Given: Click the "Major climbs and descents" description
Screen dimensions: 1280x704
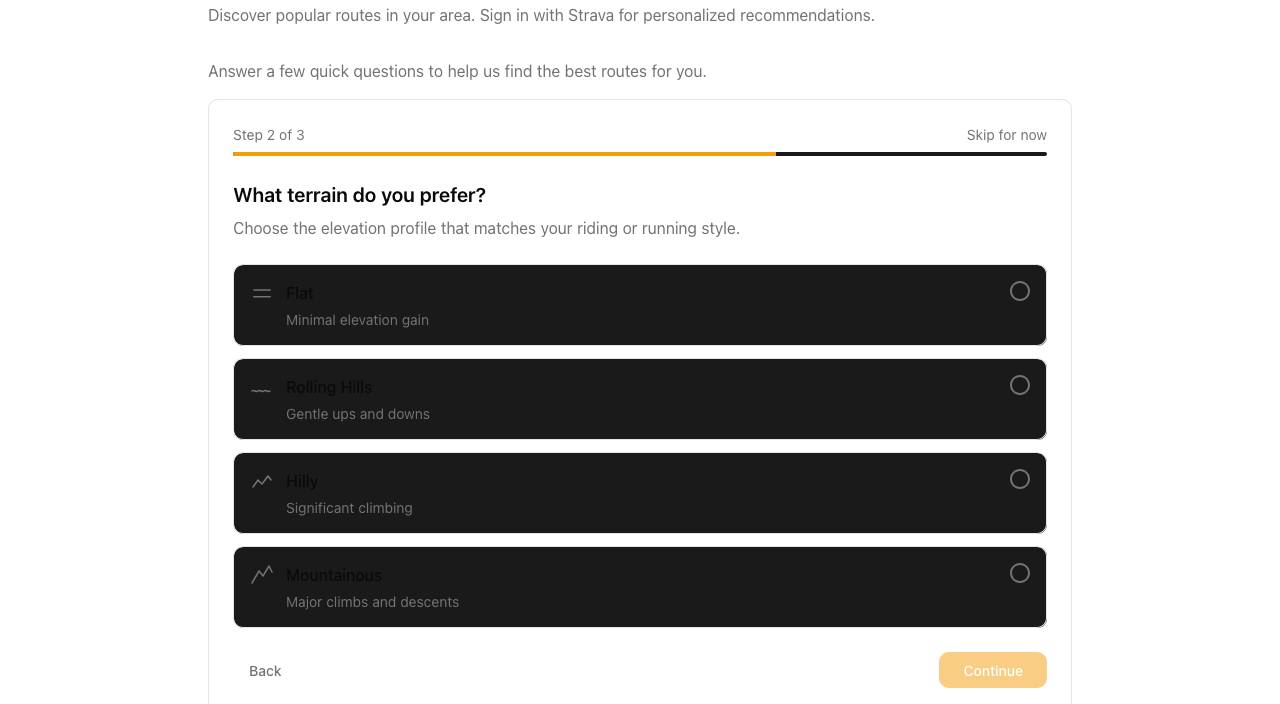Looking at the screenshot, I should tap(372, 602).
